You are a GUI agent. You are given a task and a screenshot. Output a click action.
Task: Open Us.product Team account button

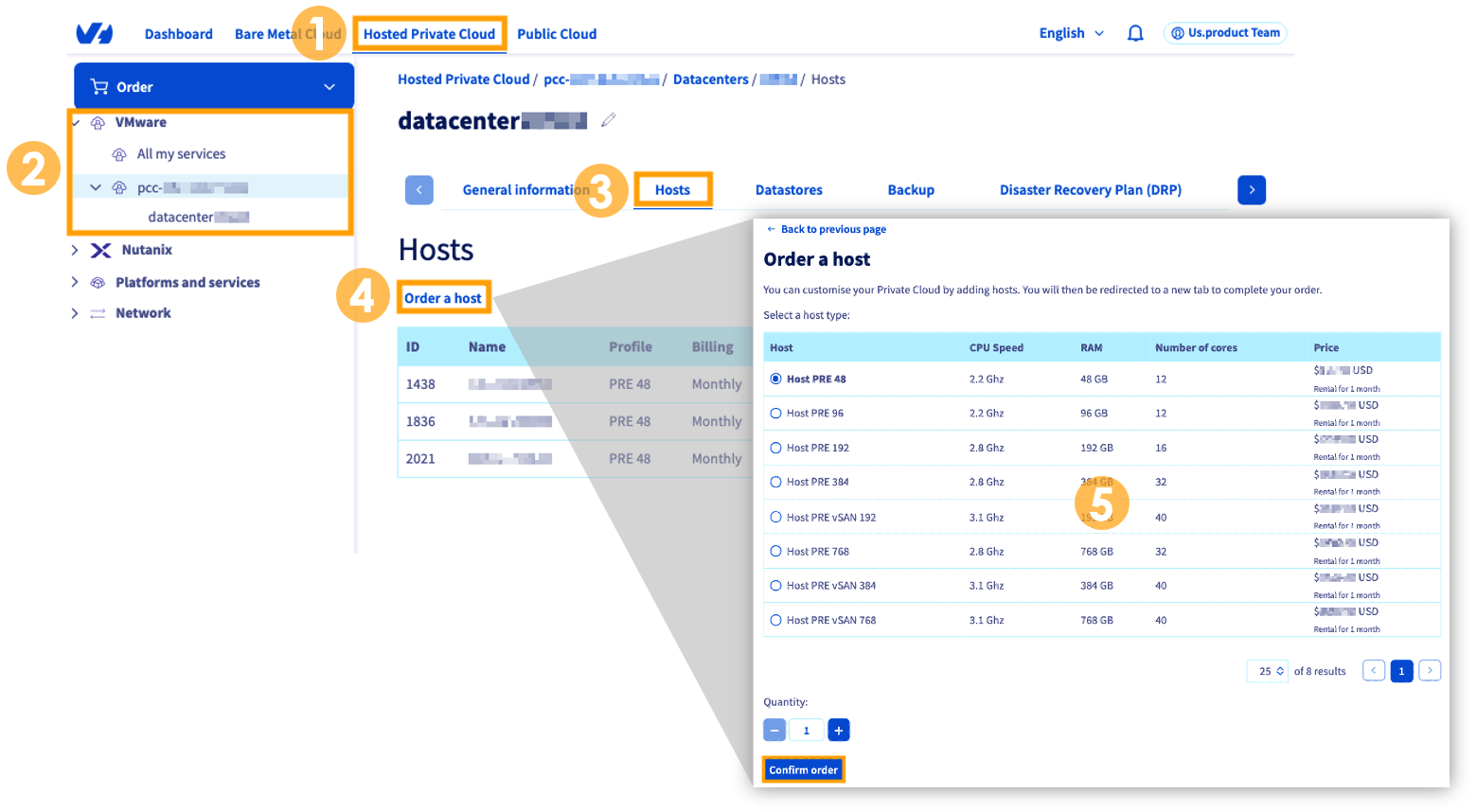1225,33
